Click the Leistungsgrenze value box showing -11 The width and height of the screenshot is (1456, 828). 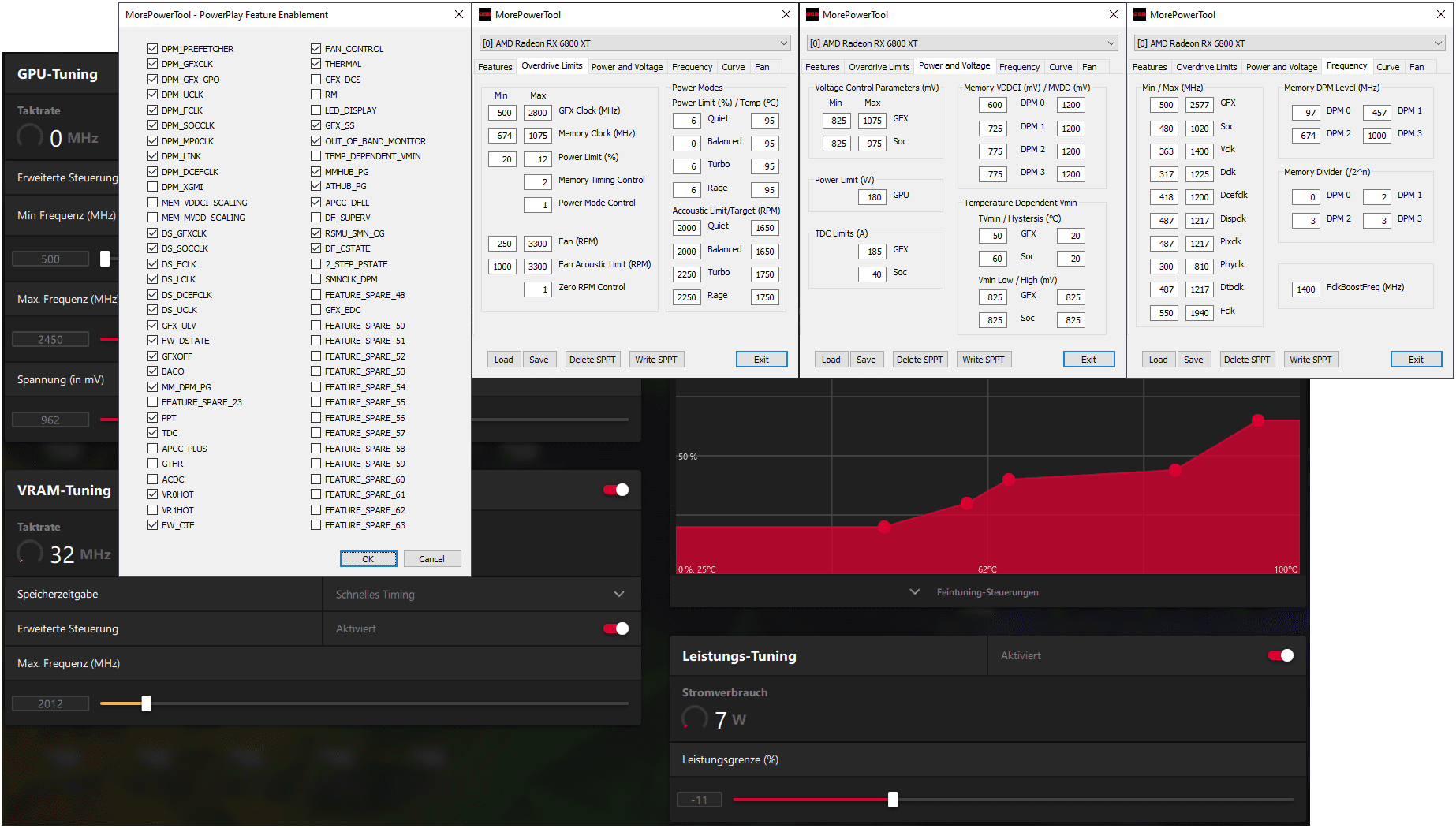700,800
